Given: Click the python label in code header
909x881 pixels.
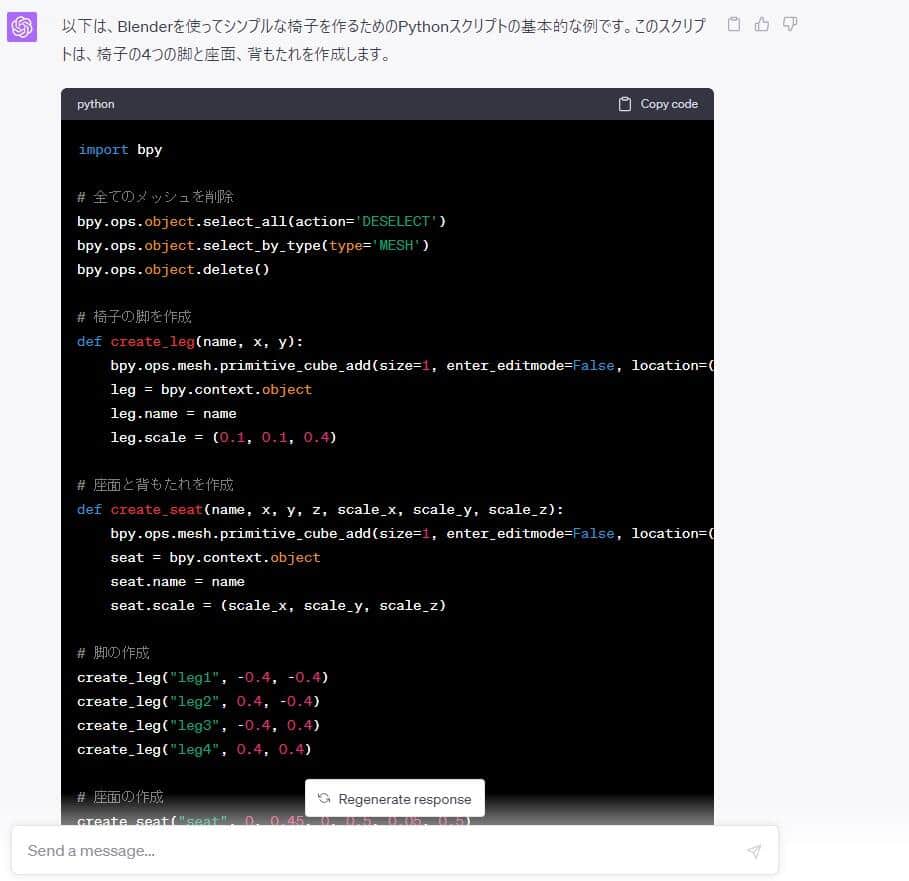Looking at the screenshot, I should [96, 104].
